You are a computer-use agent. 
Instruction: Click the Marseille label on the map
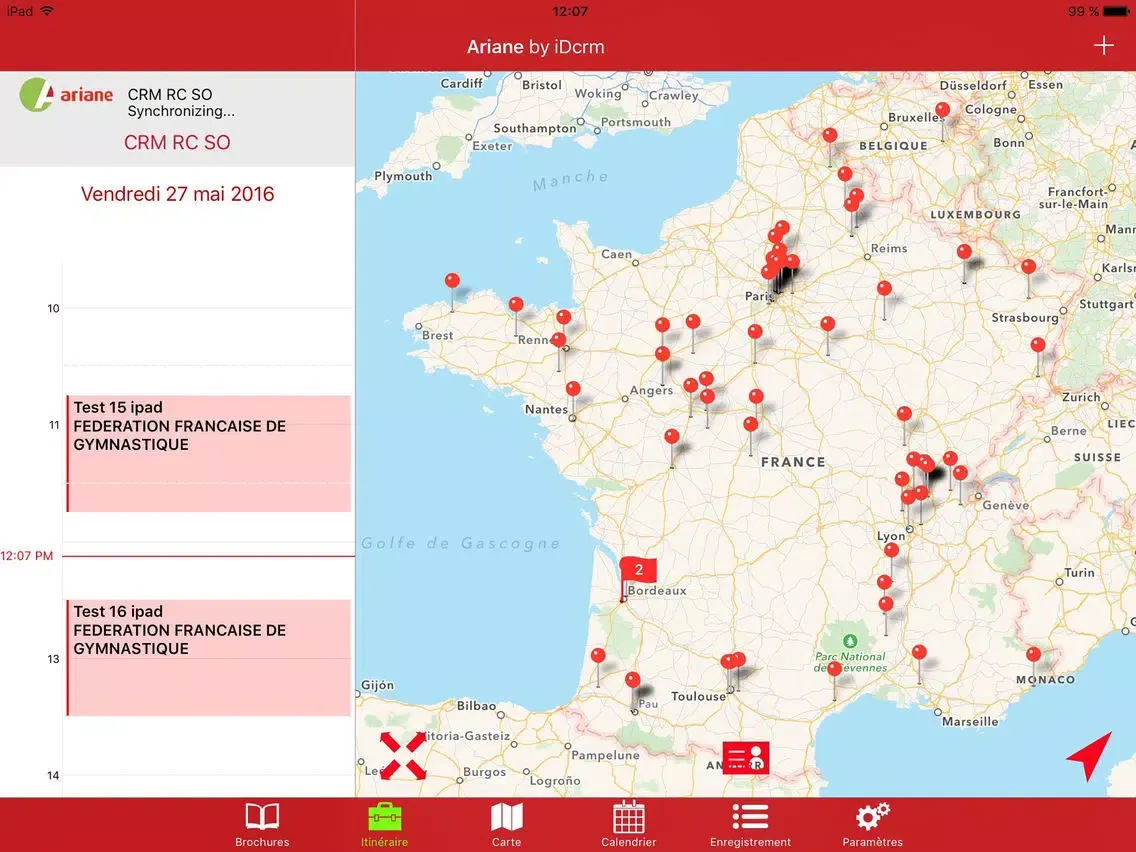click(x=970, y=722)
